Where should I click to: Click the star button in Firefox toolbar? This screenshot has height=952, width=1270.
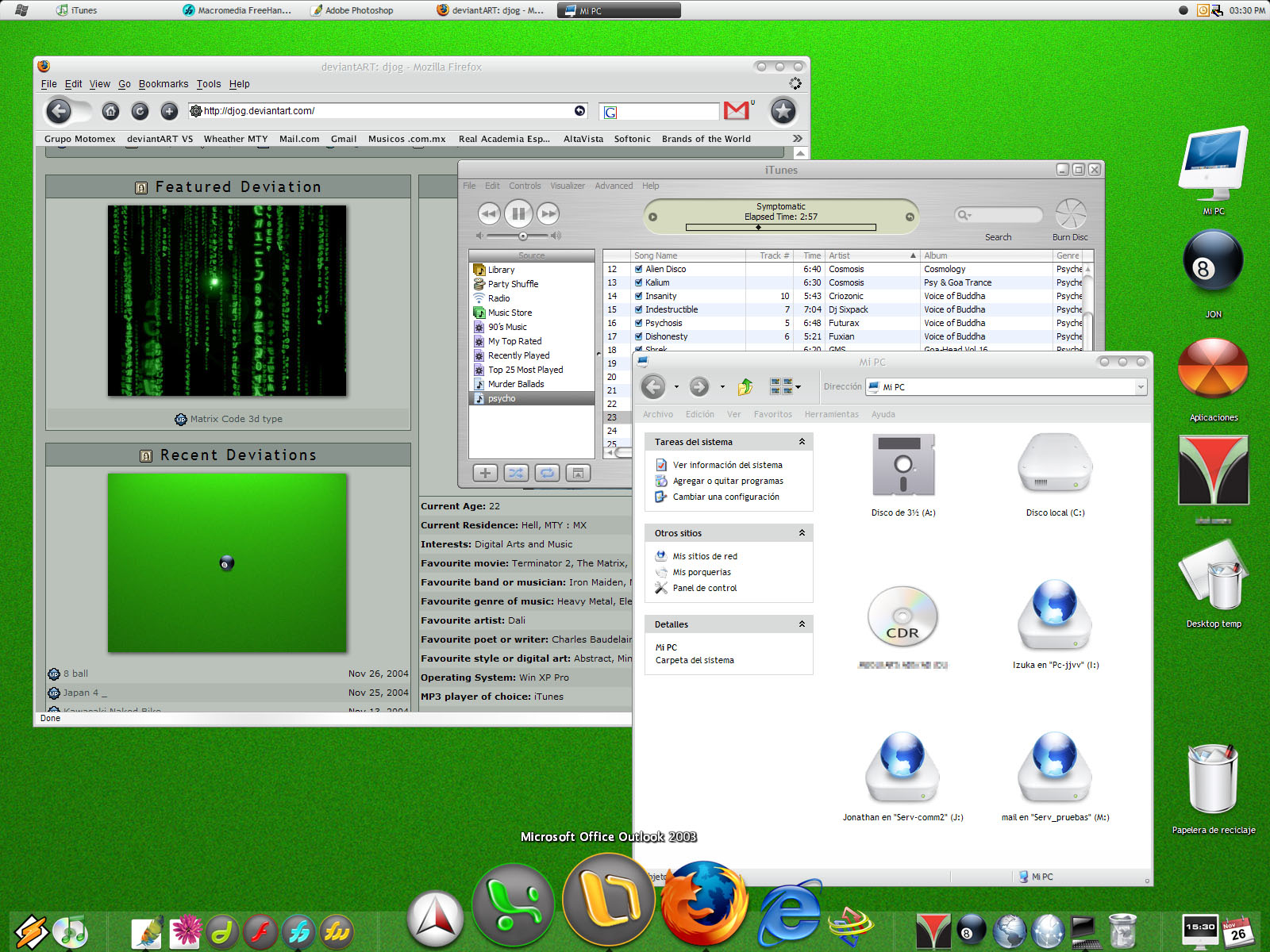coord(783,111)
